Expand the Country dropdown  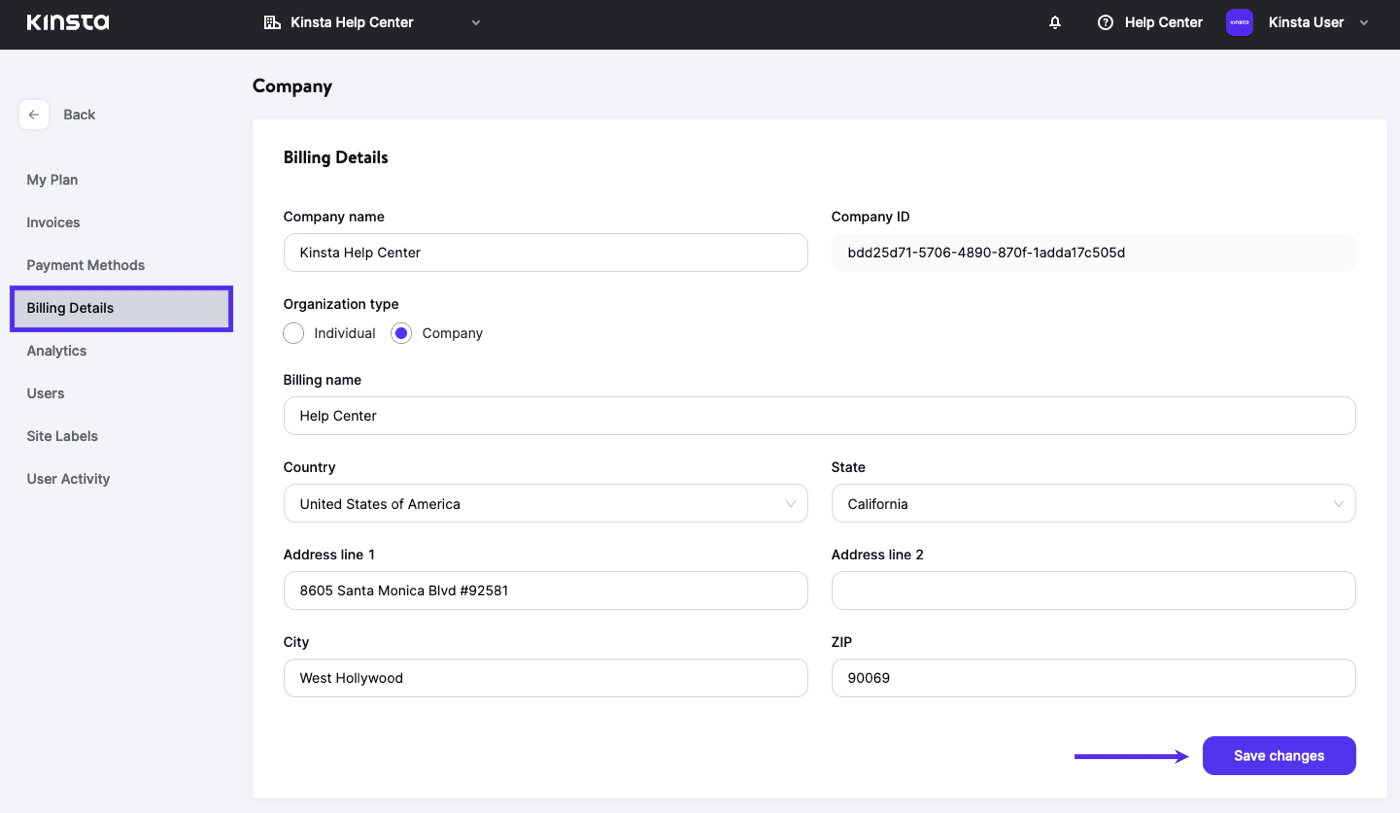coord(545,504)
